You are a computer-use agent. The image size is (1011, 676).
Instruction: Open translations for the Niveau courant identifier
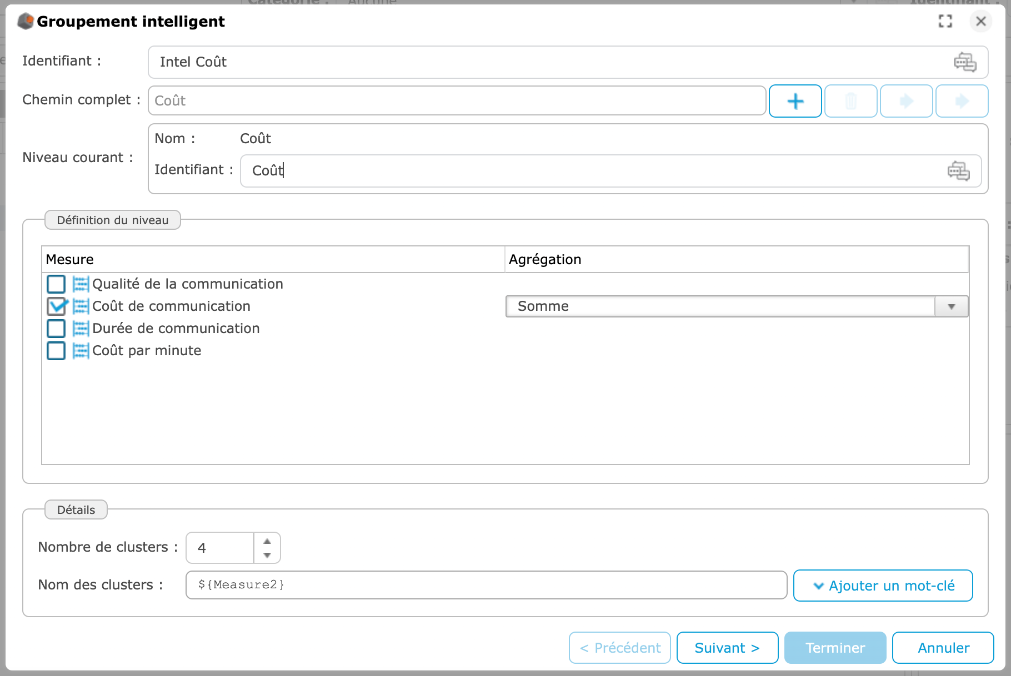coord(958,171)
